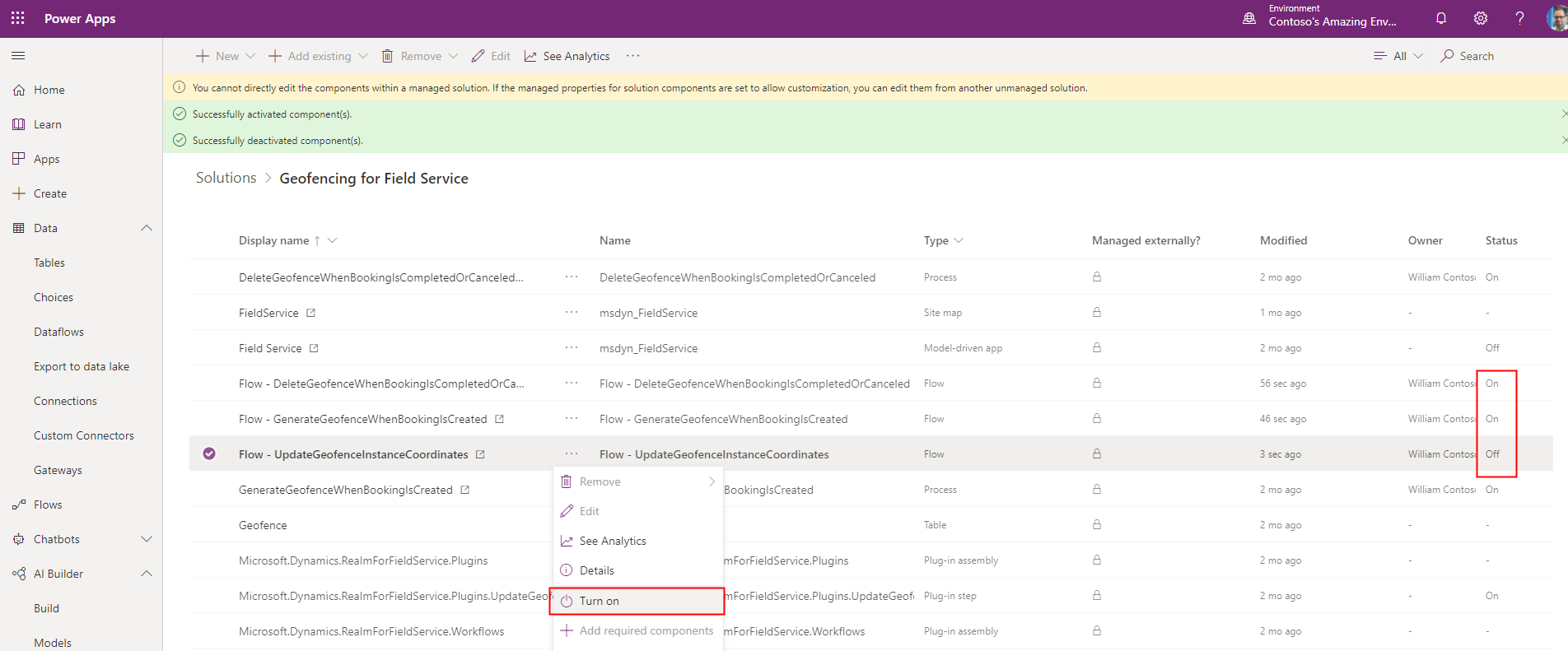This screenshot has width=1568, height=651.
Task: Open link icon beside Flow - UpdateGeofenceInstanceCoordinates
Action: tap(480, 454)
